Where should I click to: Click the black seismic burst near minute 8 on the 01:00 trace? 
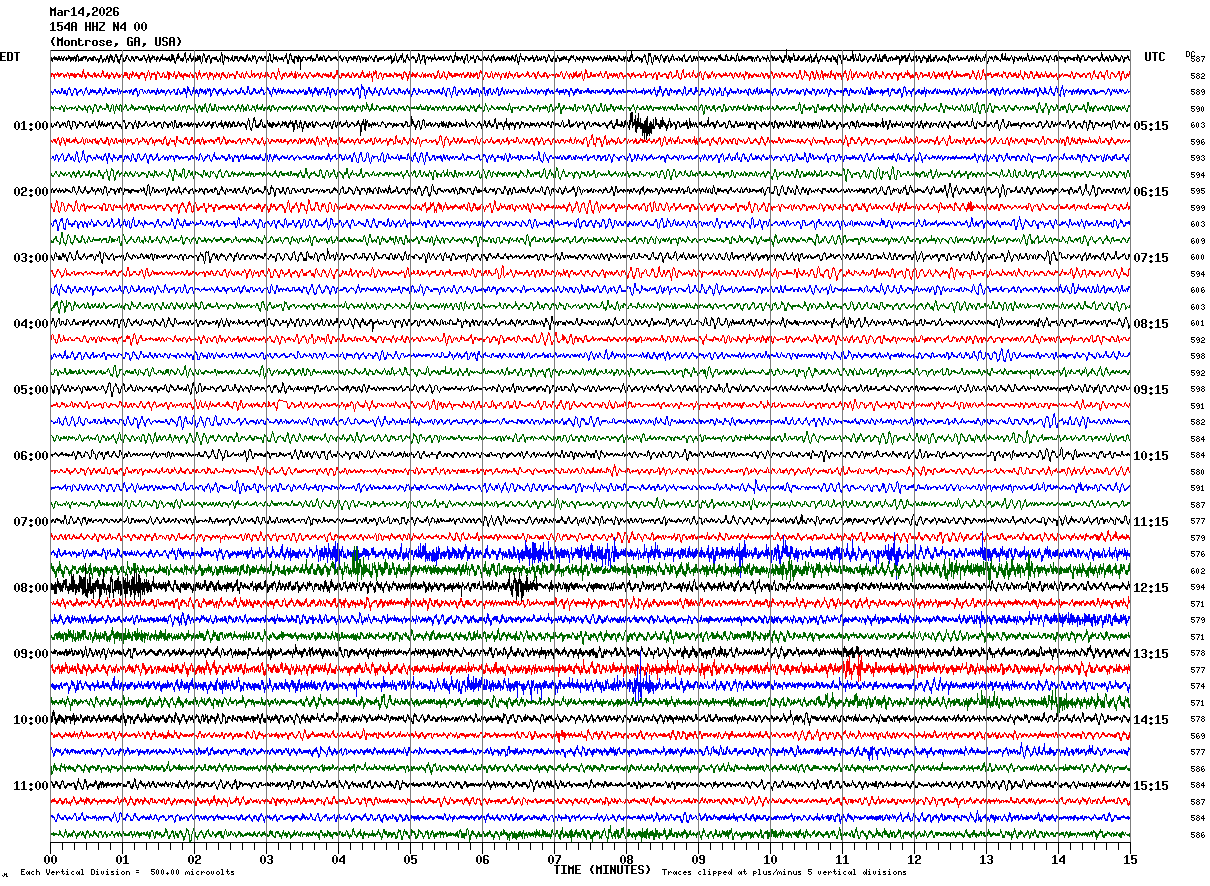(646, 125)
